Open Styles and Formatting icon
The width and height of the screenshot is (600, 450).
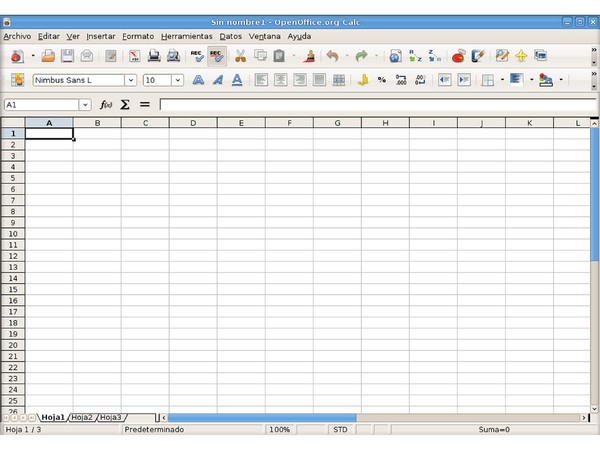click(x=17, y=80)
